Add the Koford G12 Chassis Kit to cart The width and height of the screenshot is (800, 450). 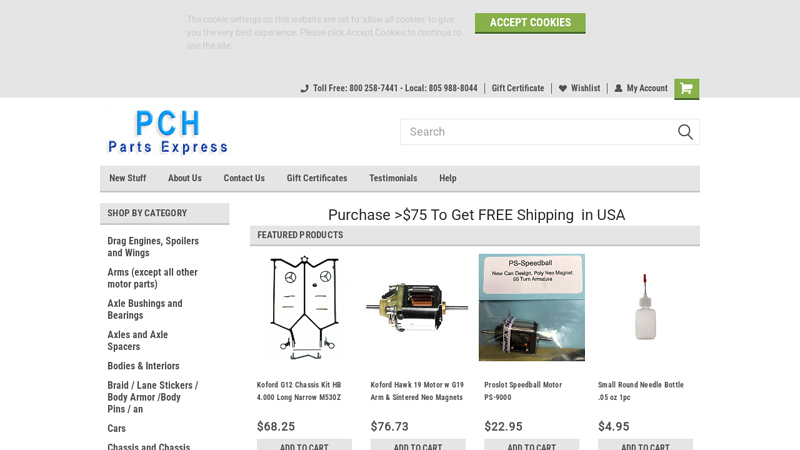[x=304, y=445]
